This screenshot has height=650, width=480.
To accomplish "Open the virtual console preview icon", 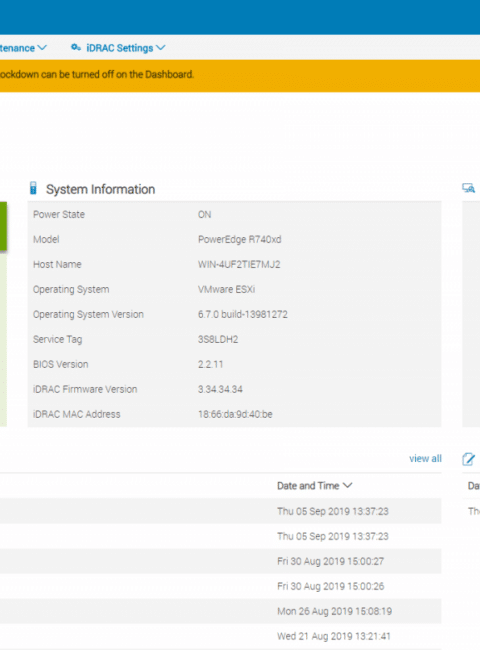I will [x=468, y=188].
